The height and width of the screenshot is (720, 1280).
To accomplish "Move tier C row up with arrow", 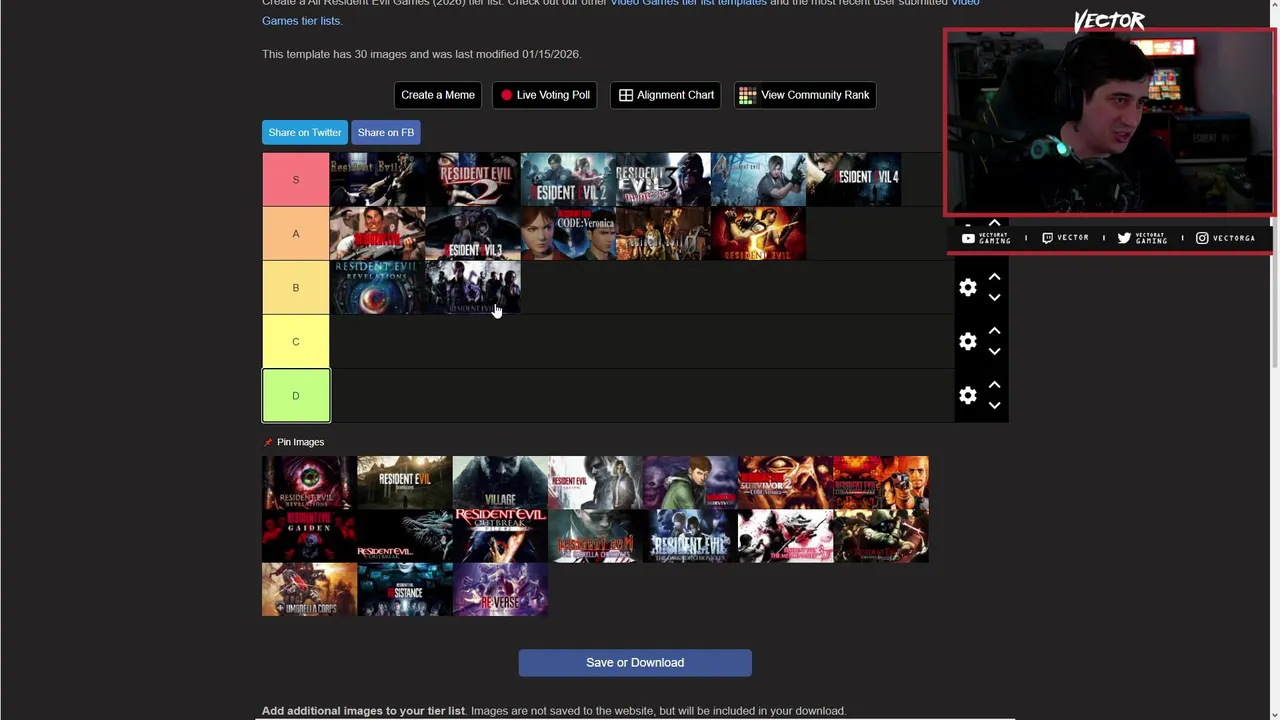I will pyautogui.click(x=994, y=331).
